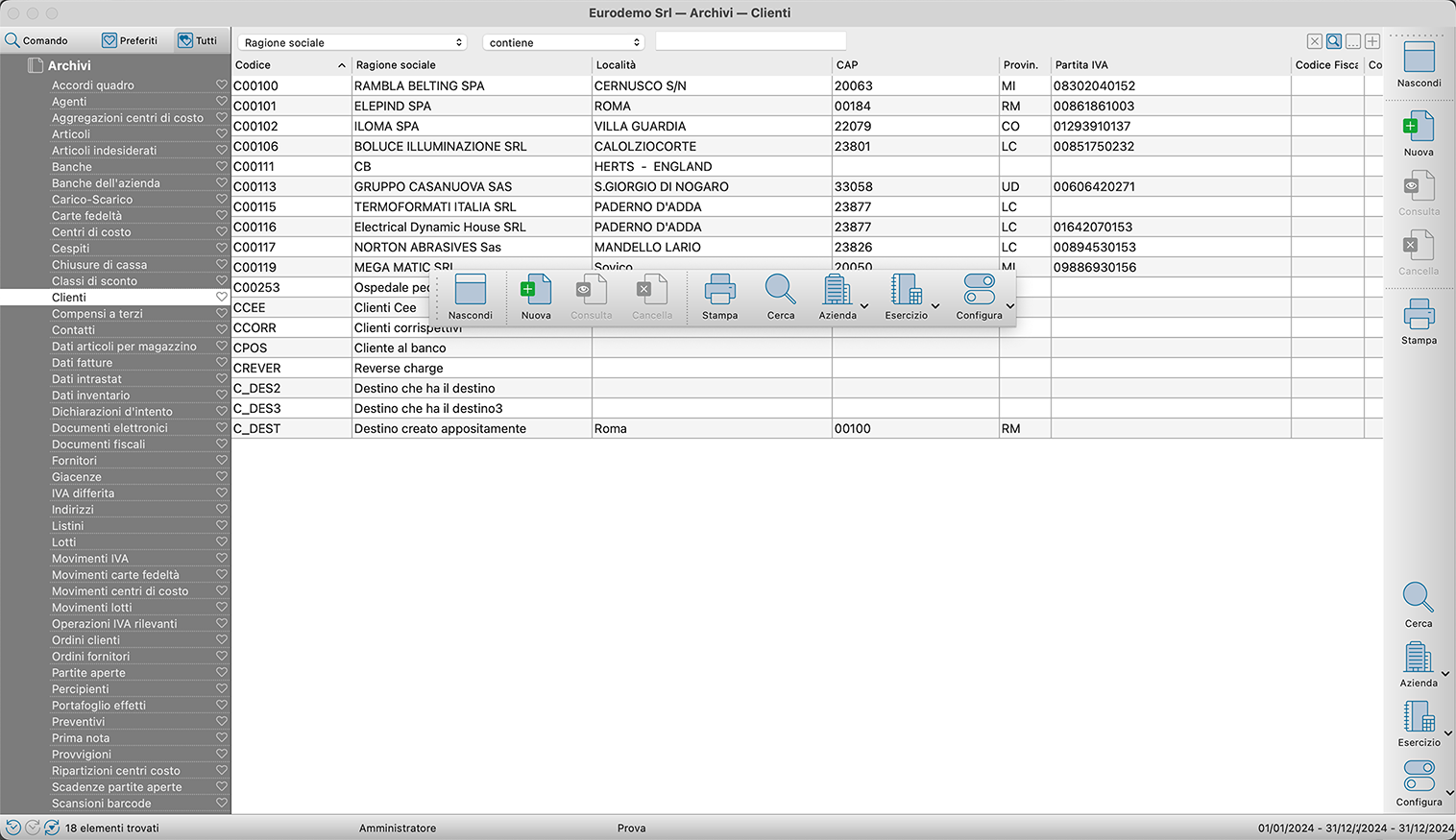Screen dimensions: 1456x840
Task: Click the filter text input field
Action: pyautogui.click(x=750, y=41)
